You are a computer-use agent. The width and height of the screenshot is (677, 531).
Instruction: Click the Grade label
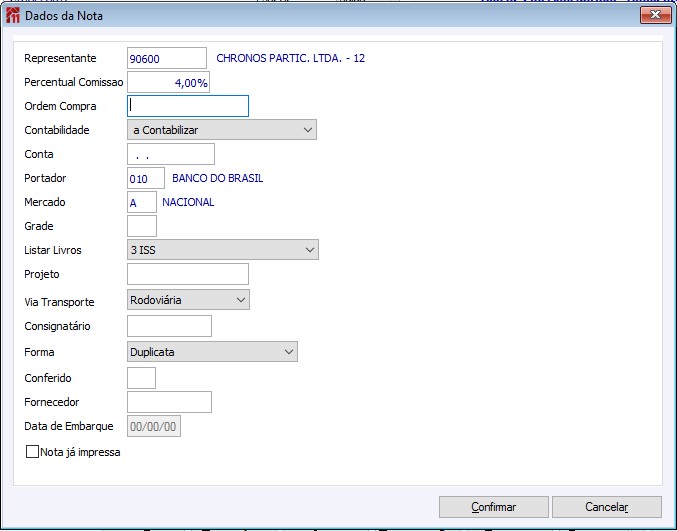pos(39,226)
